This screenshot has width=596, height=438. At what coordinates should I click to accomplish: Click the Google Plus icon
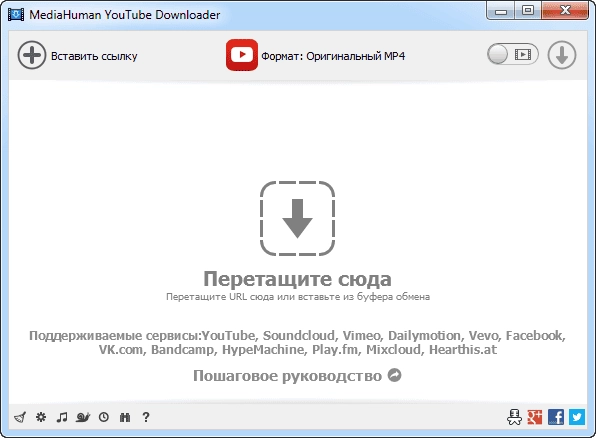tap(535, 417)
